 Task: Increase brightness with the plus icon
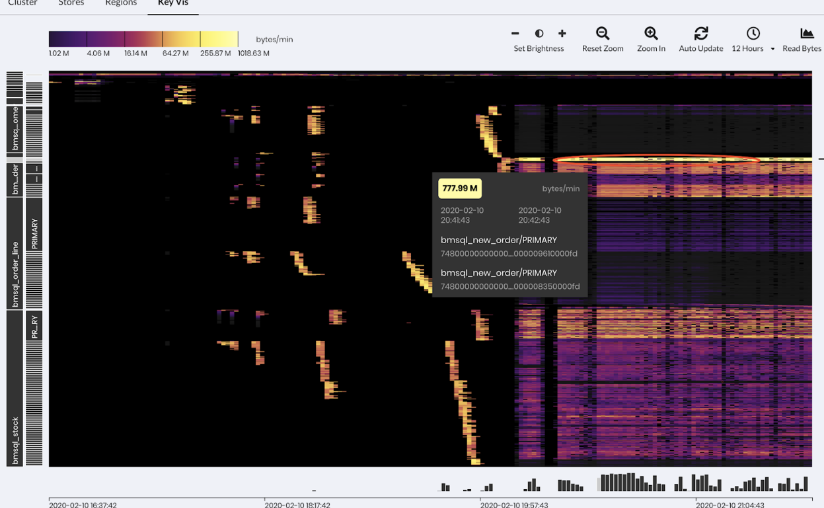pos(562,33)
